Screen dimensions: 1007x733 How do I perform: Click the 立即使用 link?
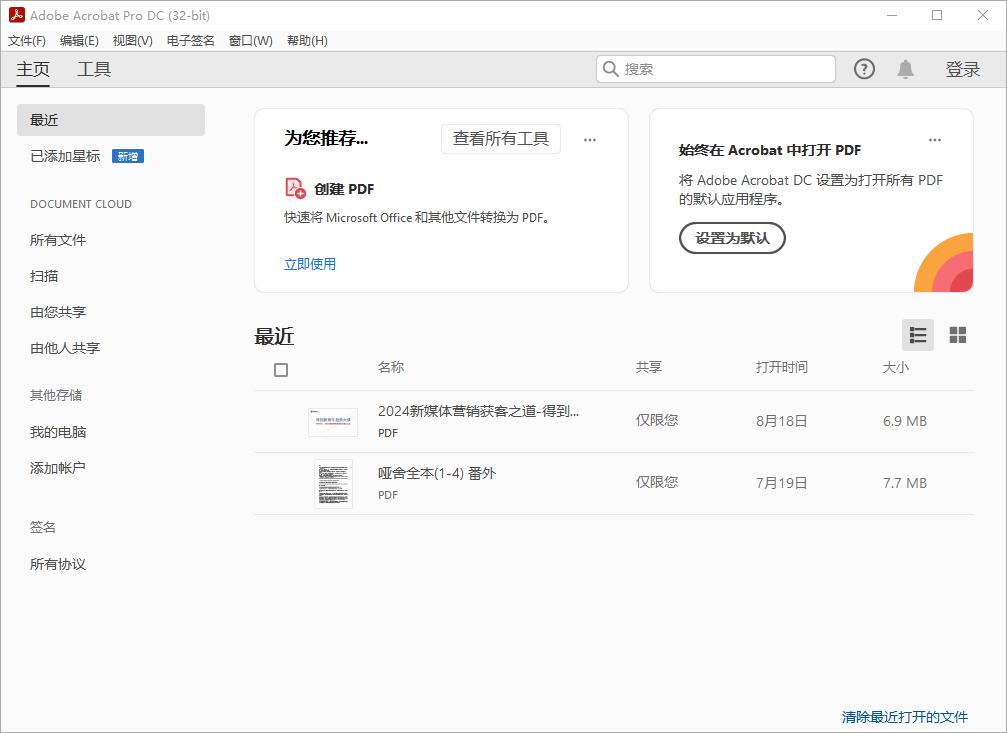pyautogui.click(x=310, y=264)
